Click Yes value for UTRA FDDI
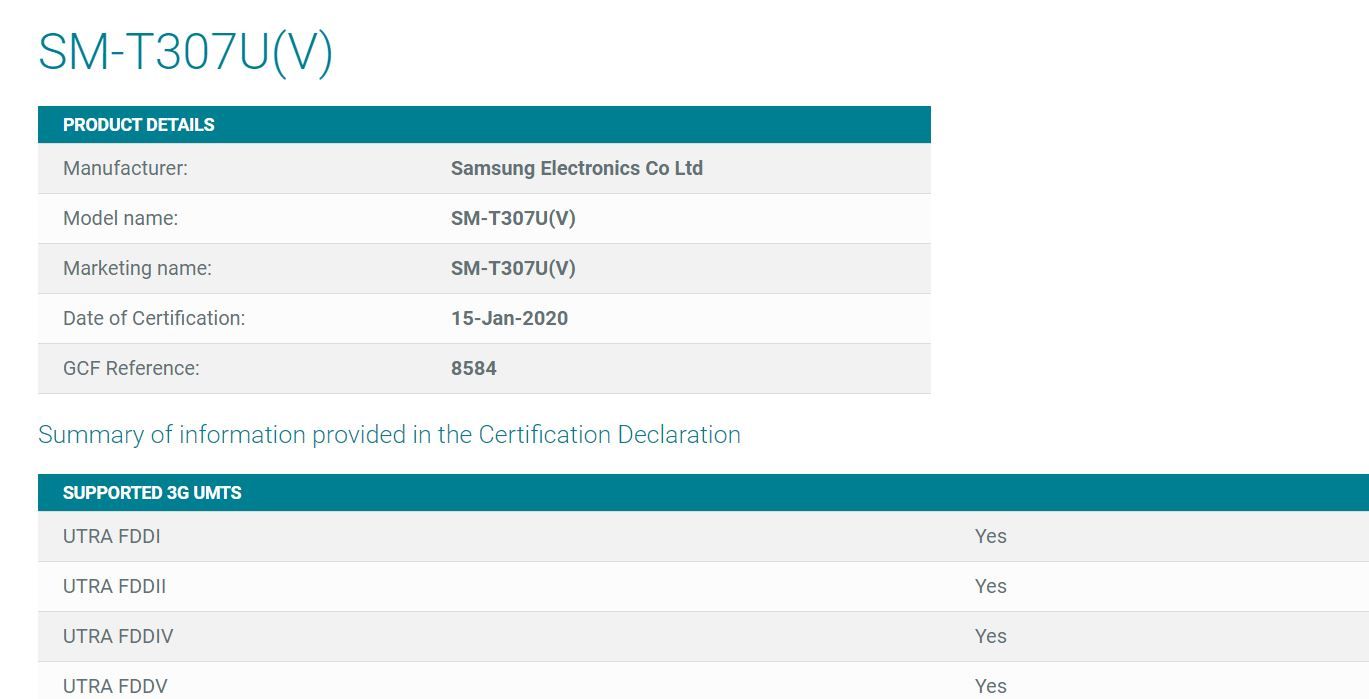This screenshot has width=1369, height=699. [991, 536]
